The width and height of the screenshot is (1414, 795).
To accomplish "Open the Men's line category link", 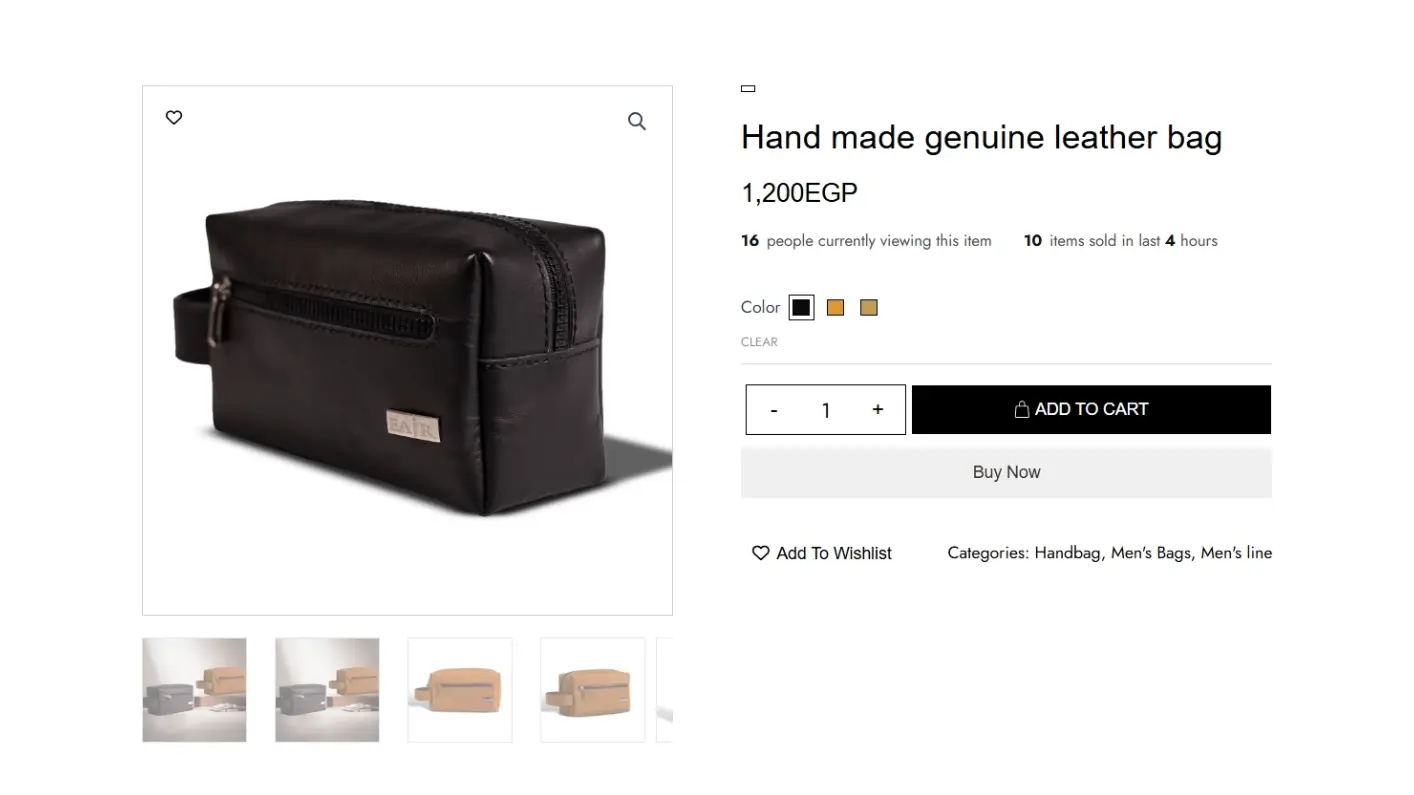I will click(1236, 553).
